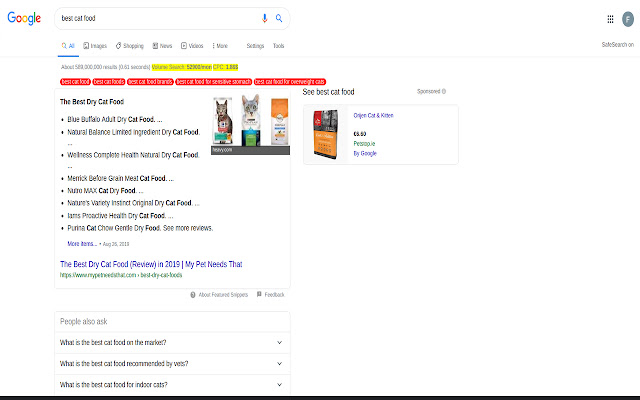640x400 pixels.
Task: Select 'best cat food for overweight cats' tag
Action: [x=290, y=82]
